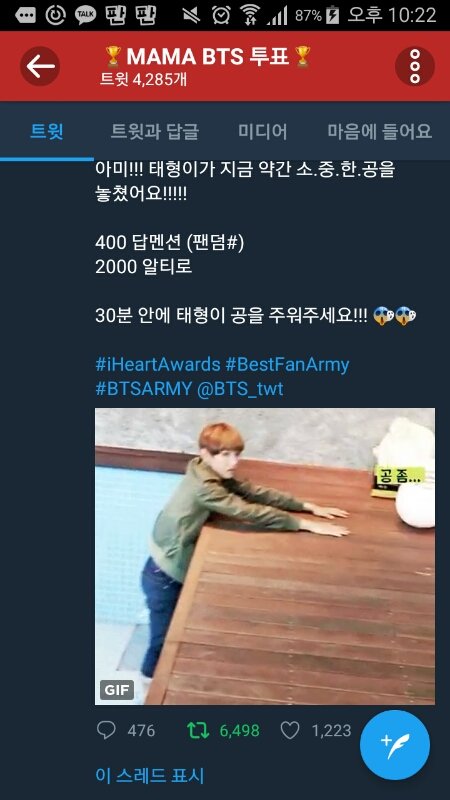Switch to the 트윗과 답글 tab
Image resolution: width=450 pixels, height=800 pixels.
tap(155, 132)
